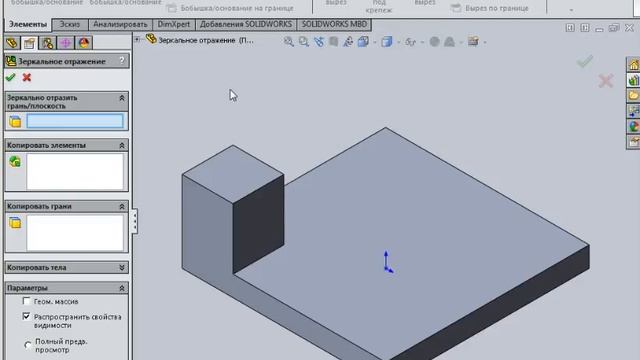
Task: Open View Orientation dropdown arrow
Action: [375, 42]
